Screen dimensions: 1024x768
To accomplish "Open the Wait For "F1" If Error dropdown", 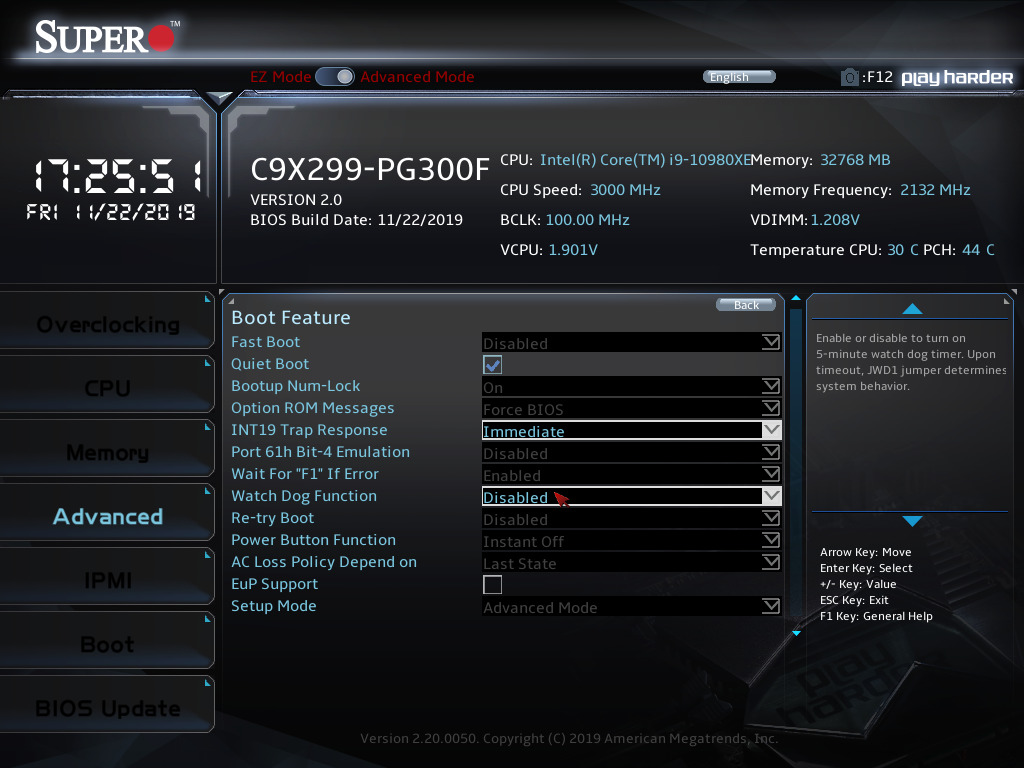I will [632, 475].
